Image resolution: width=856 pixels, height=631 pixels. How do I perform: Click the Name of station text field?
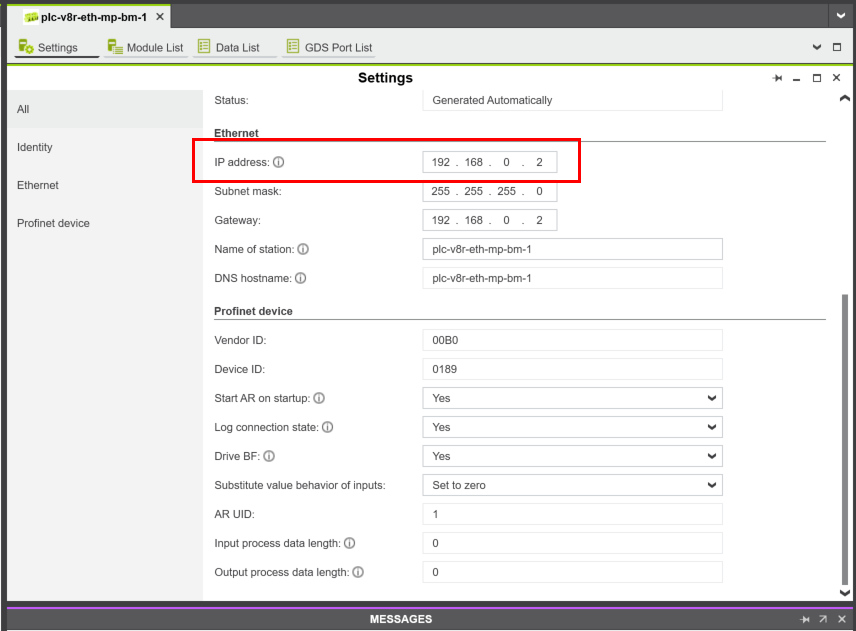(x=572, y=249)
